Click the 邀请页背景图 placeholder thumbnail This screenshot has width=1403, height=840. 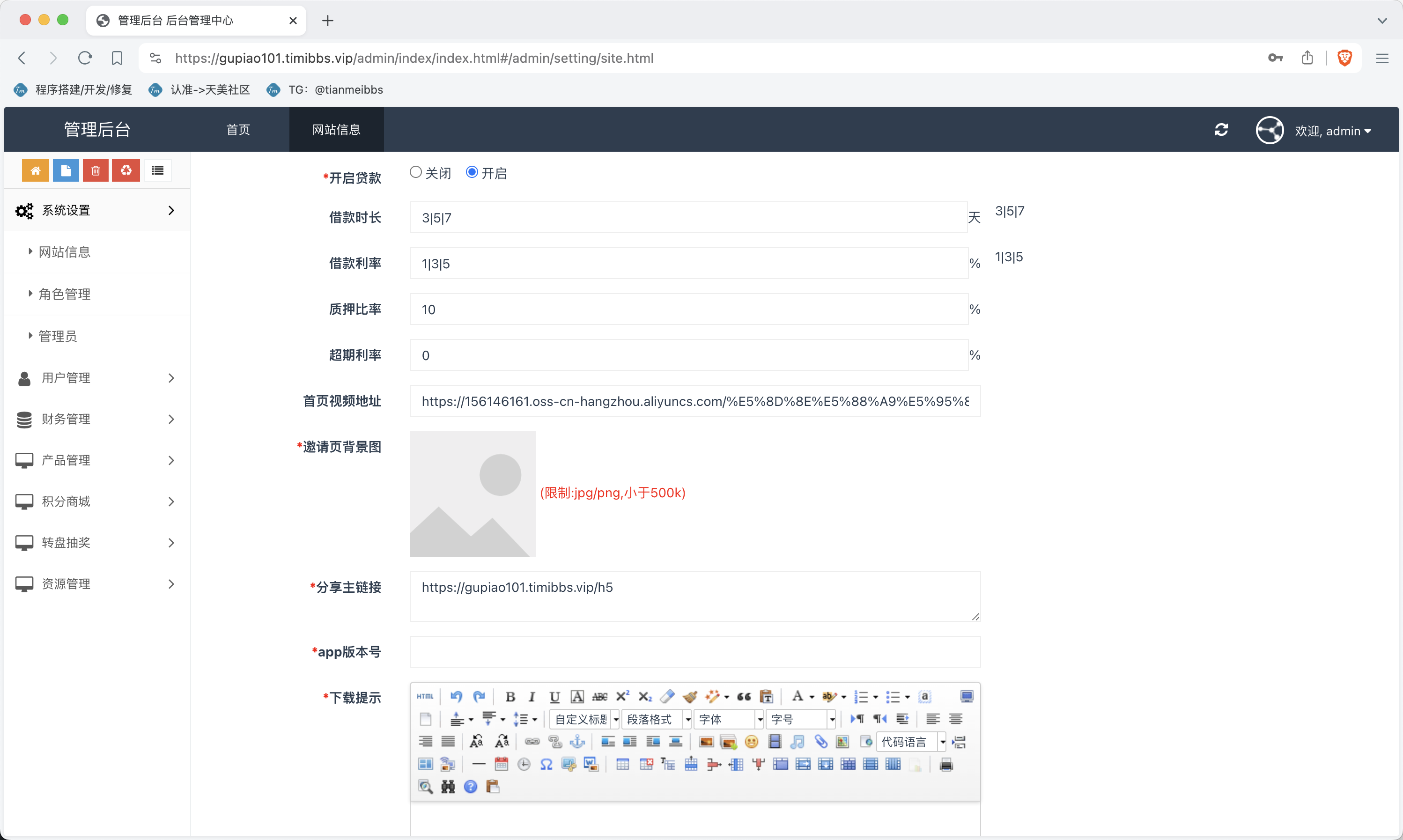[473, 494]
